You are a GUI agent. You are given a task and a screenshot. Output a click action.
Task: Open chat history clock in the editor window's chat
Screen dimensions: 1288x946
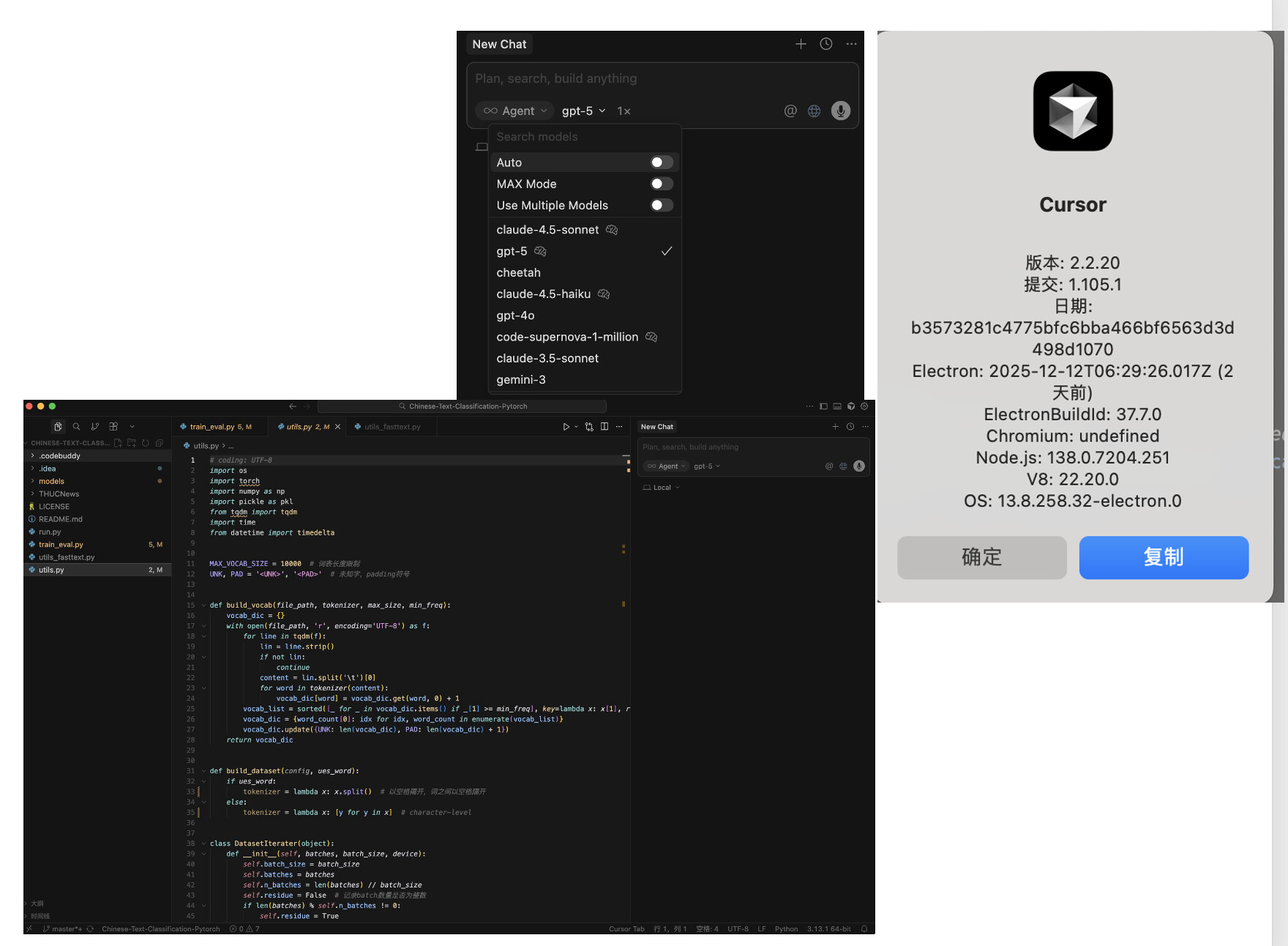pos(850,427)
